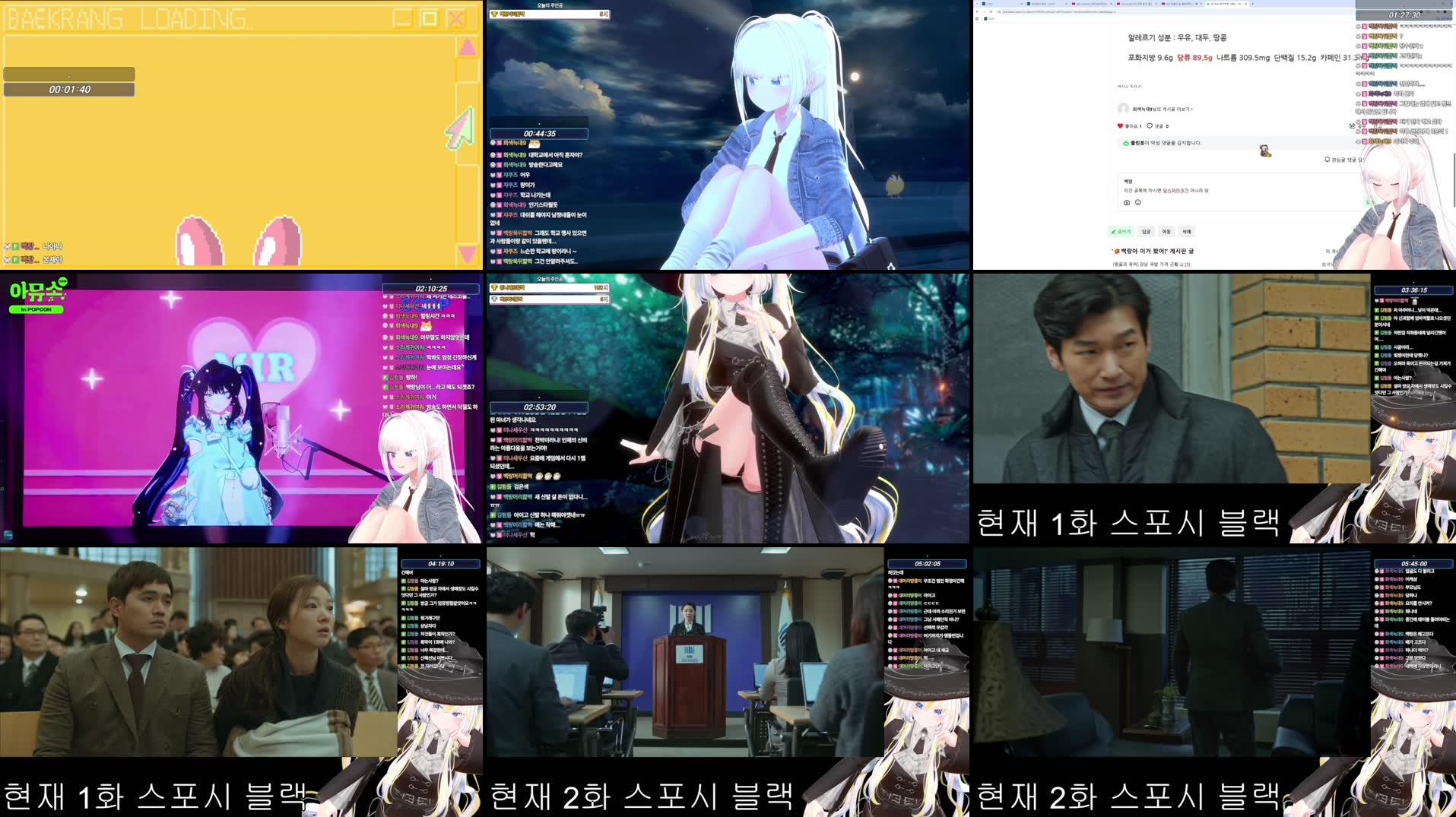
Task: Click the scrollbar track in BAEKRANG LOADING window
Action: [x=467, y=150]
